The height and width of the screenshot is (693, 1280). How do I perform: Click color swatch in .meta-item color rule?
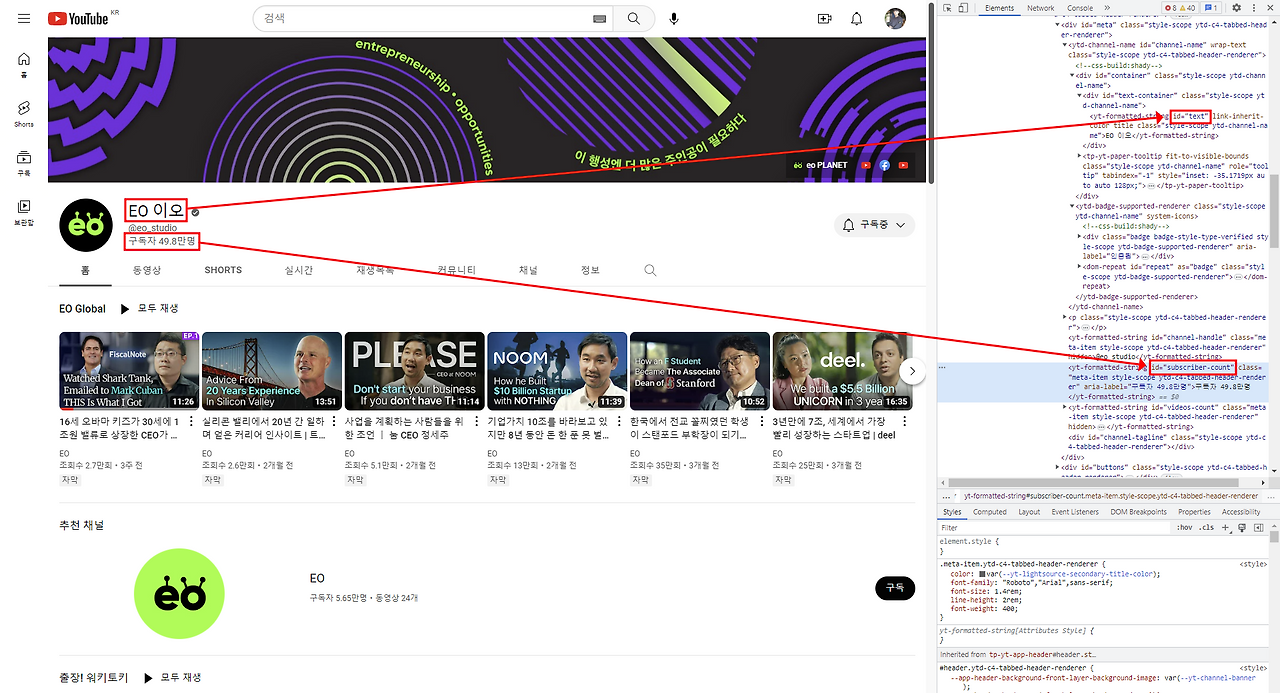983,574
